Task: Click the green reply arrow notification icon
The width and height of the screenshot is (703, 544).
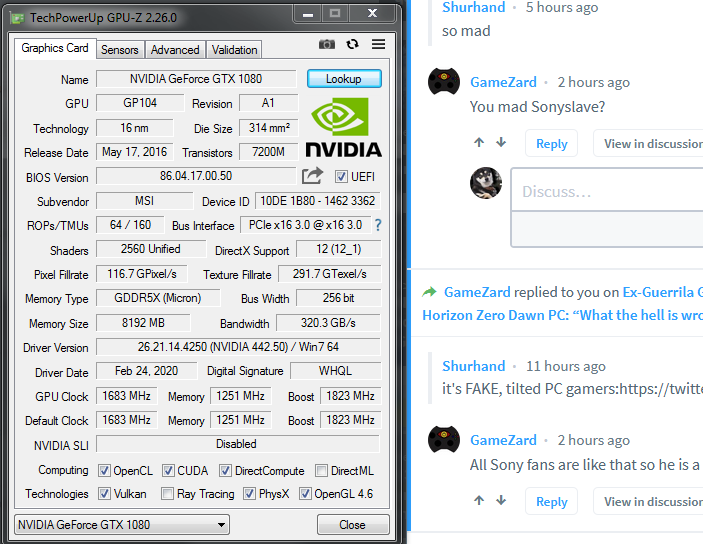Action: pos(430,292)
